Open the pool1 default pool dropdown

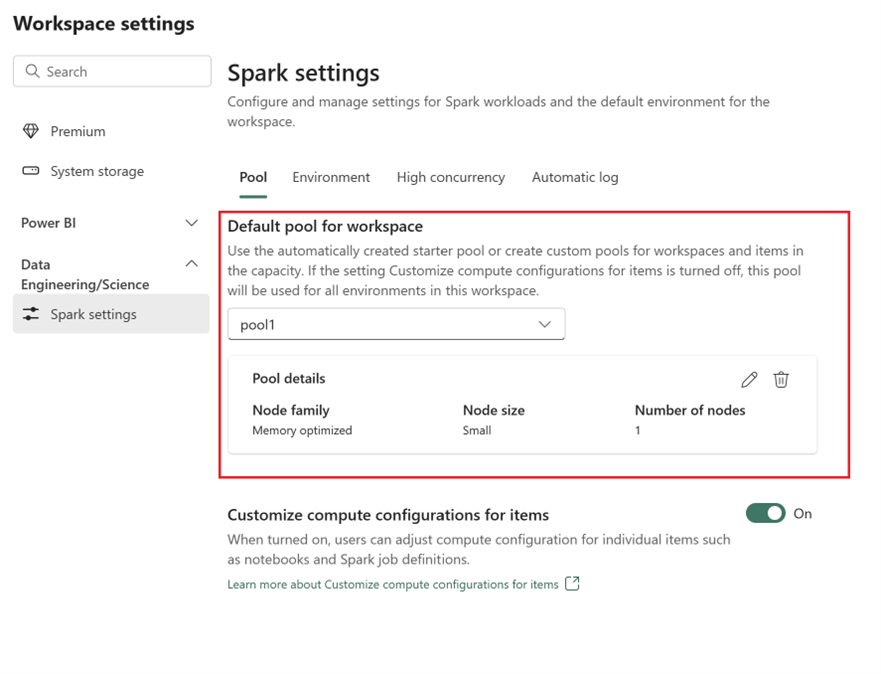coord(396,324)
